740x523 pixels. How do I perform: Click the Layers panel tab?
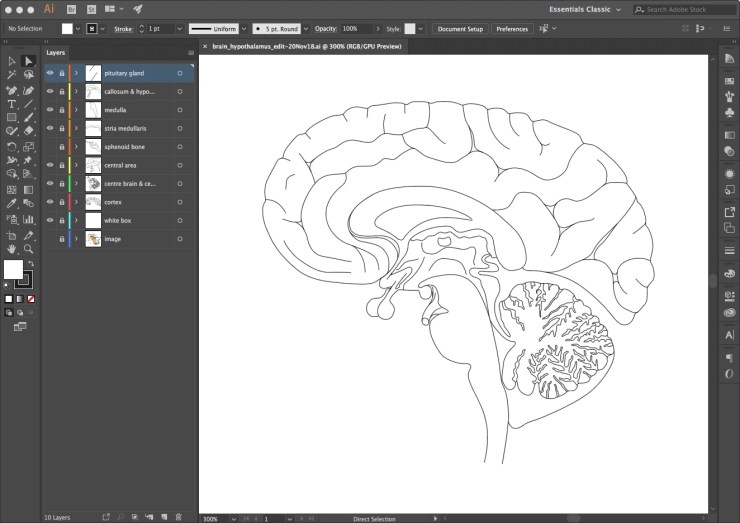[58, 52]
